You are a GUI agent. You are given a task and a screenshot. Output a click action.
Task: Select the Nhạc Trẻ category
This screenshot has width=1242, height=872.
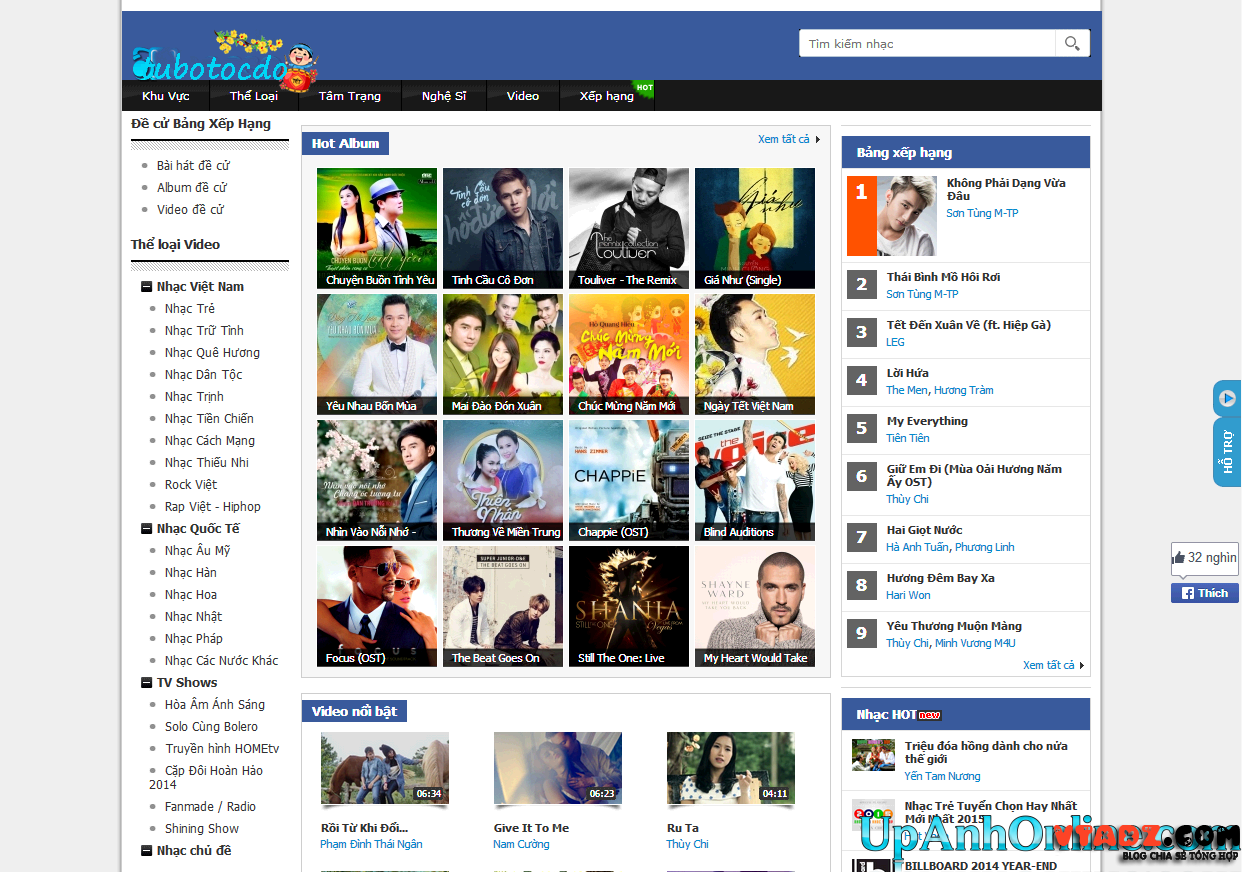pos(190,309)
